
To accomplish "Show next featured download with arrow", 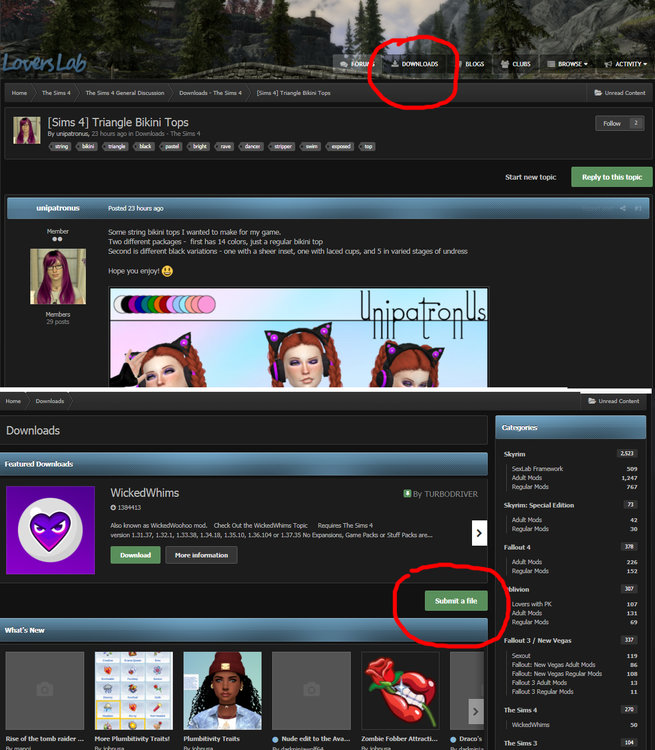I will click(x=479, y=533).
